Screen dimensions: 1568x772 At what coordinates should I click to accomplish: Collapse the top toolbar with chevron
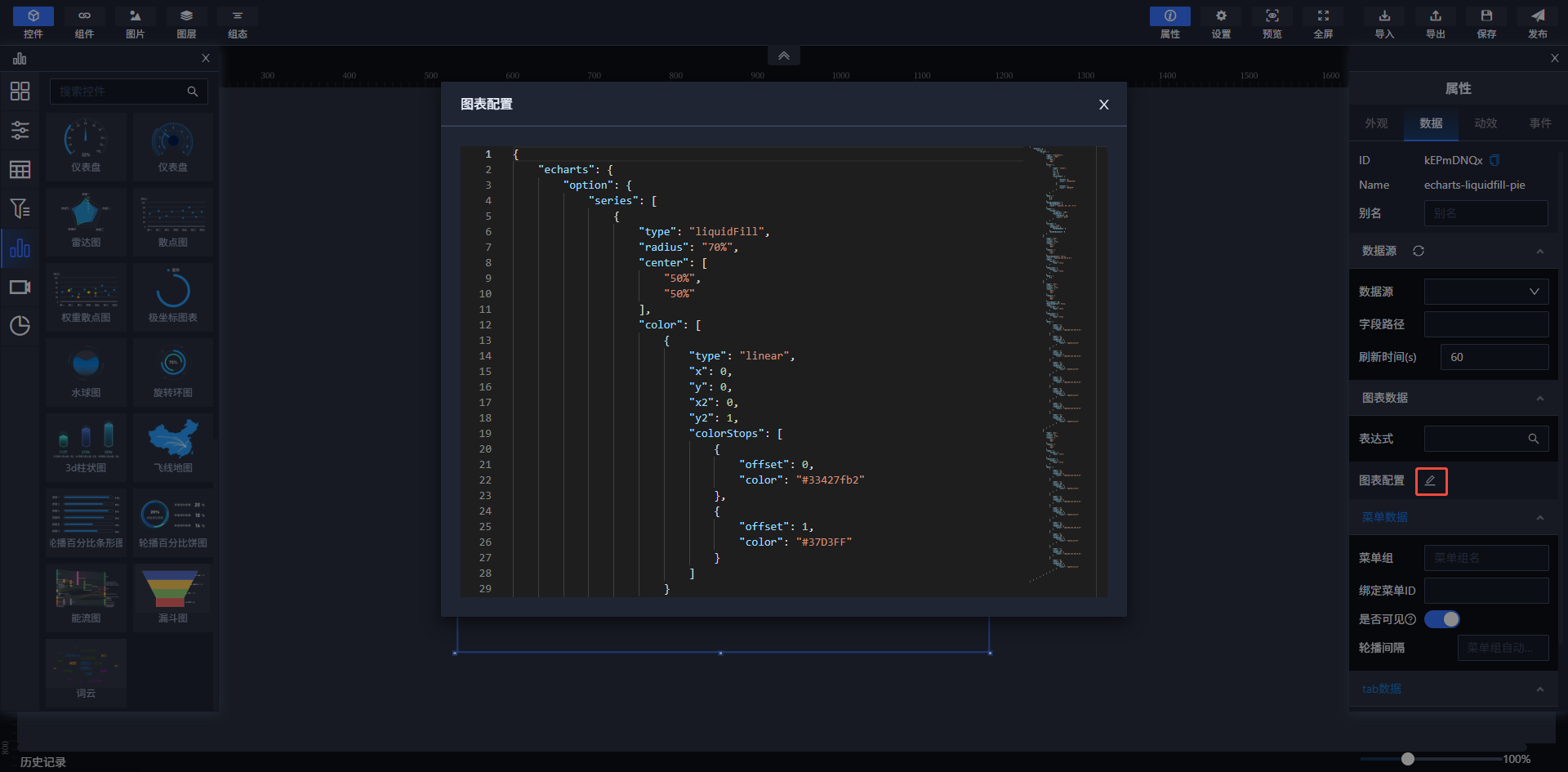click(783, 56)
